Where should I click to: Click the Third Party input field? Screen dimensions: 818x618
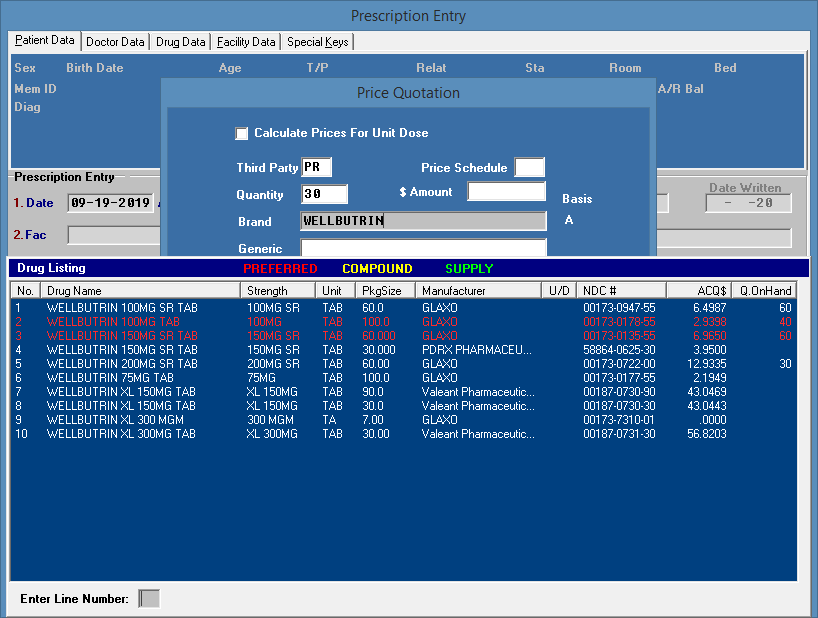316,167
